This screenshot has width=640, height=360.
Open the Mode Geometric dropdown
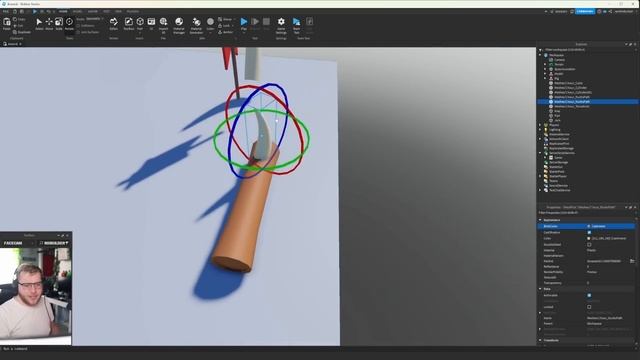(x=94, y=19)
